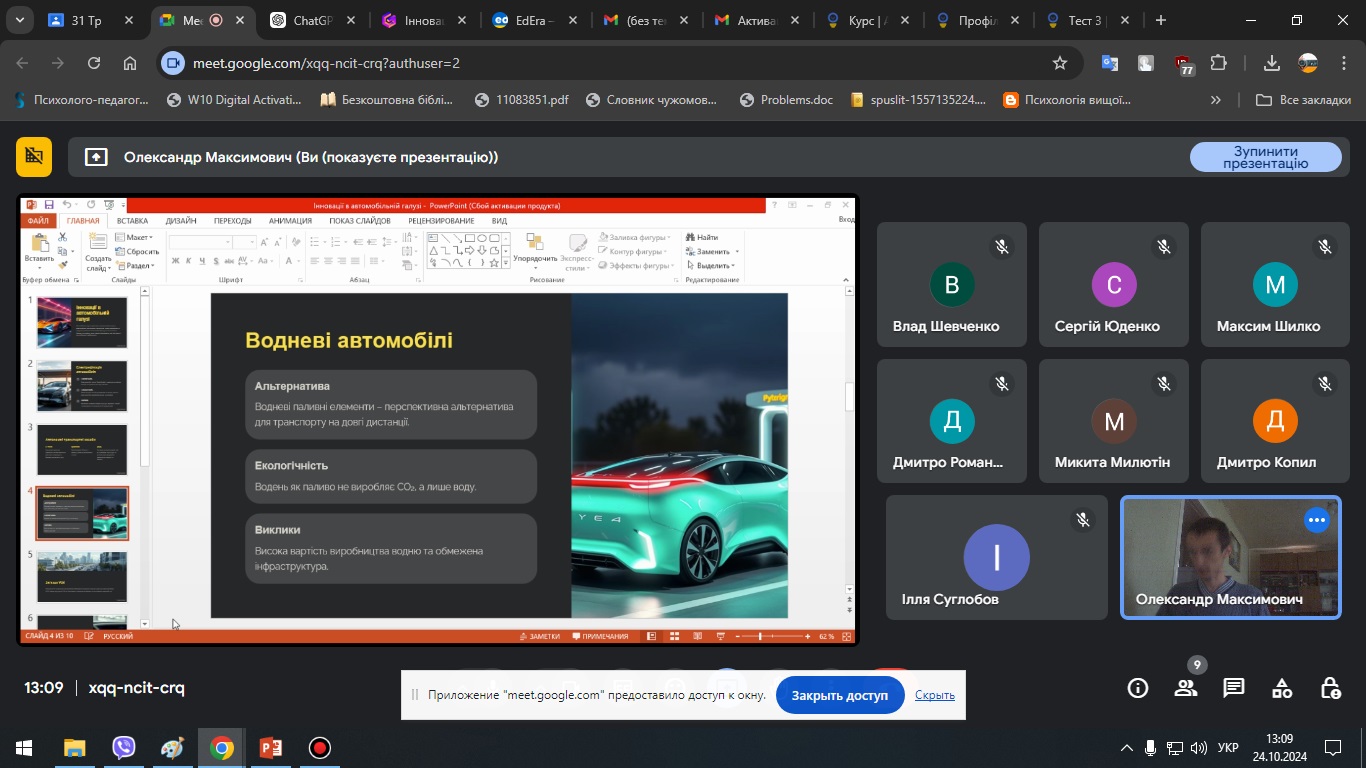1366x768 pixels.
Task: Click the Скрыть link in sharing bar
Action: (934, 695)
